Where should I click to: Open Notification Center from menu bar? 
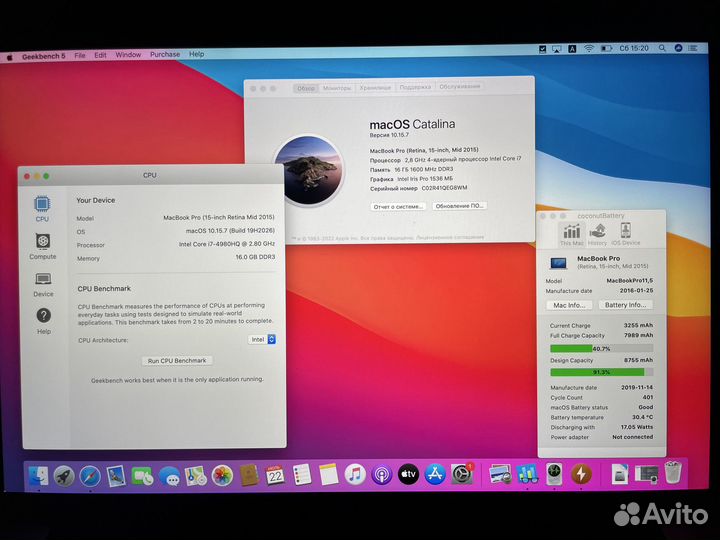pyautogui.click(x=693, y=47)
